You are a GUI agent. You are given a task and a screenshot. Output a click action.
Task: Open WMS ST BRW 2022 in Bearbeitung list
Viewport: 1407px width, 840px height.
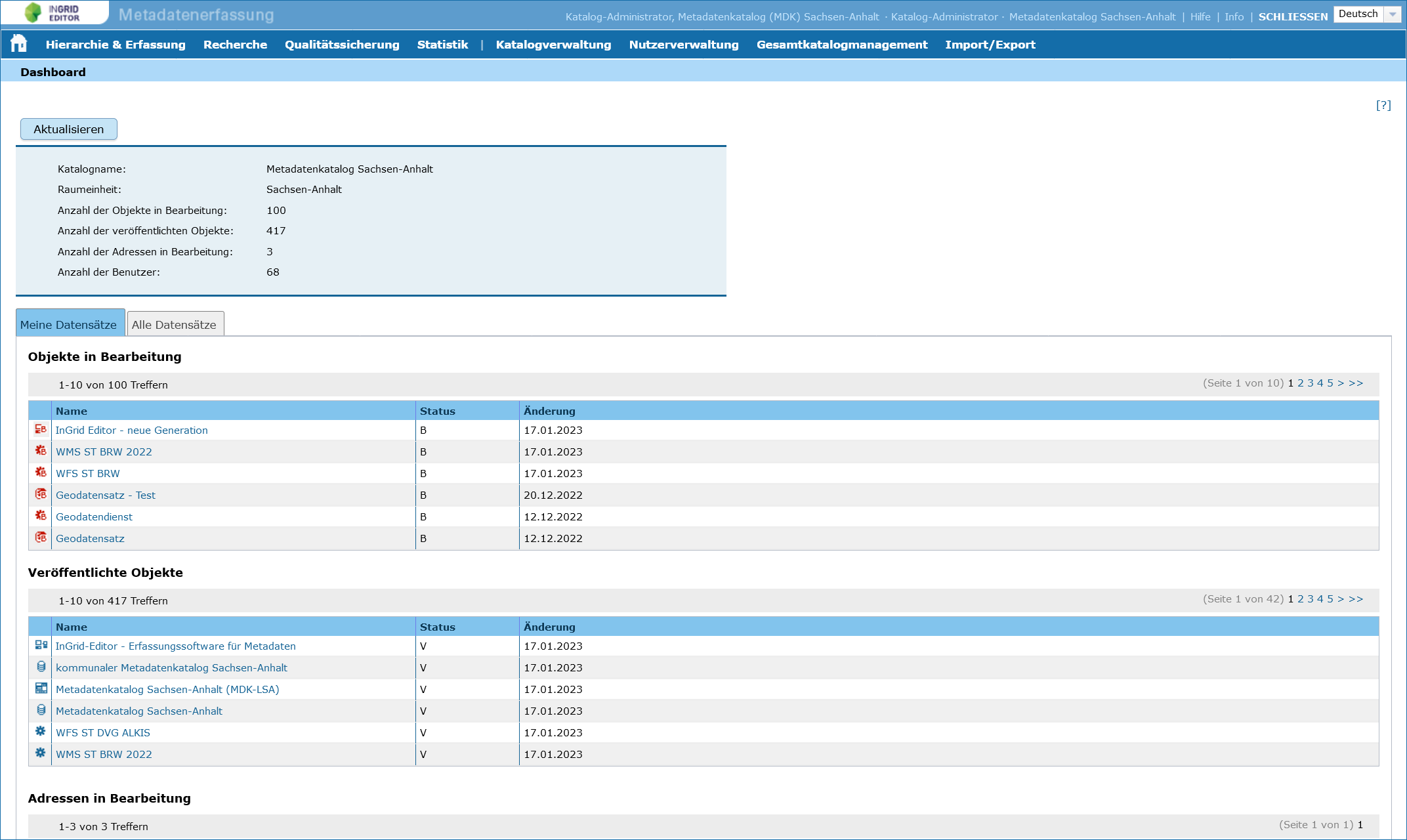[104, 451]
